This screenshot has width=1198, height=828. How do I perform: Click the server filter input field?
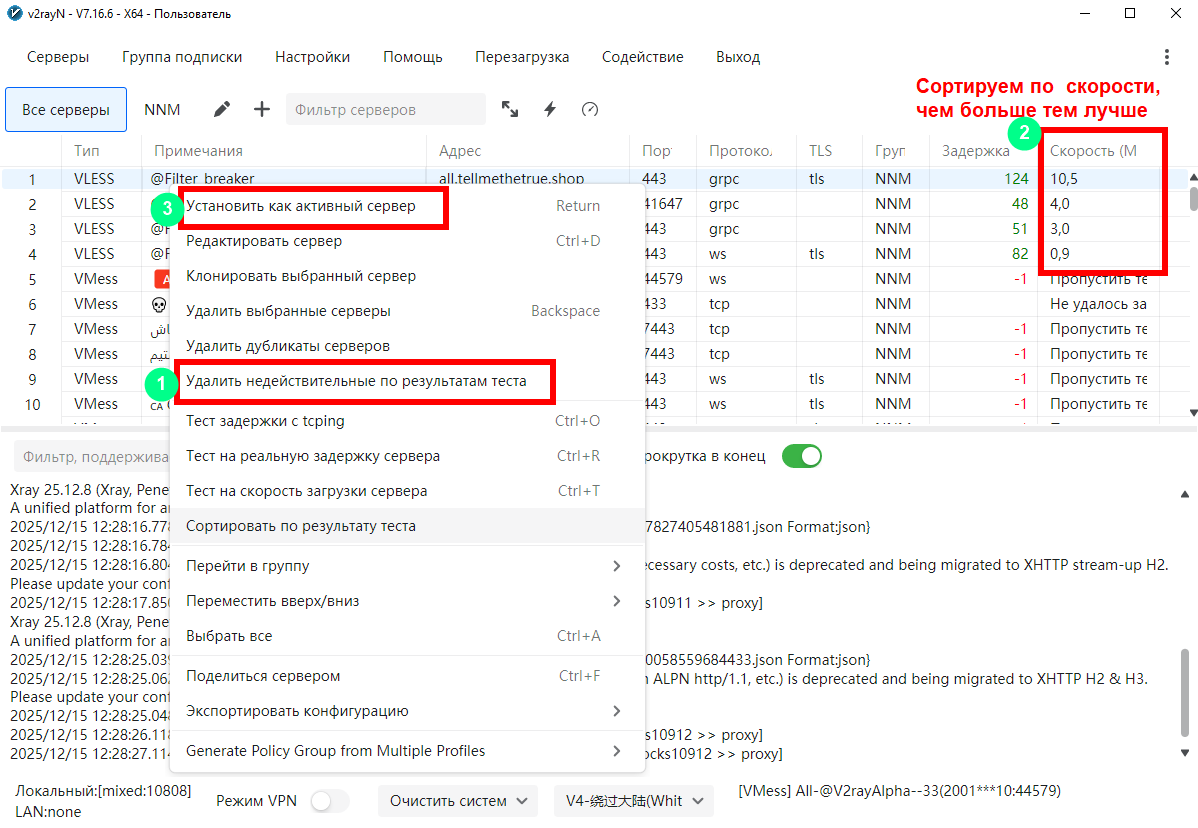click(x=385, y=110)
